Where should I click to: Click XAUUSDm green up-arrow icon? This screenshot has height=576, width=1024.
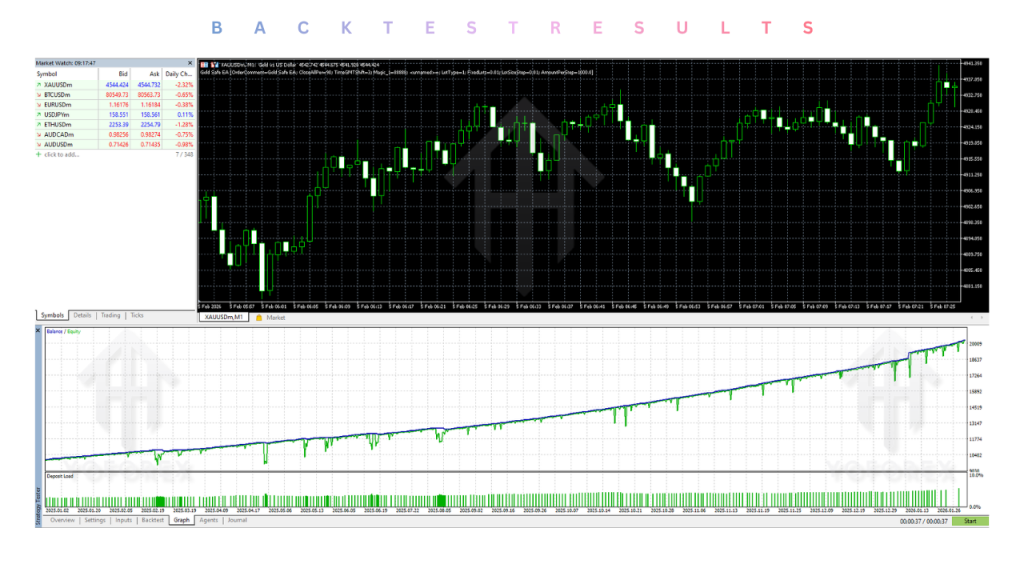point(39,85)
